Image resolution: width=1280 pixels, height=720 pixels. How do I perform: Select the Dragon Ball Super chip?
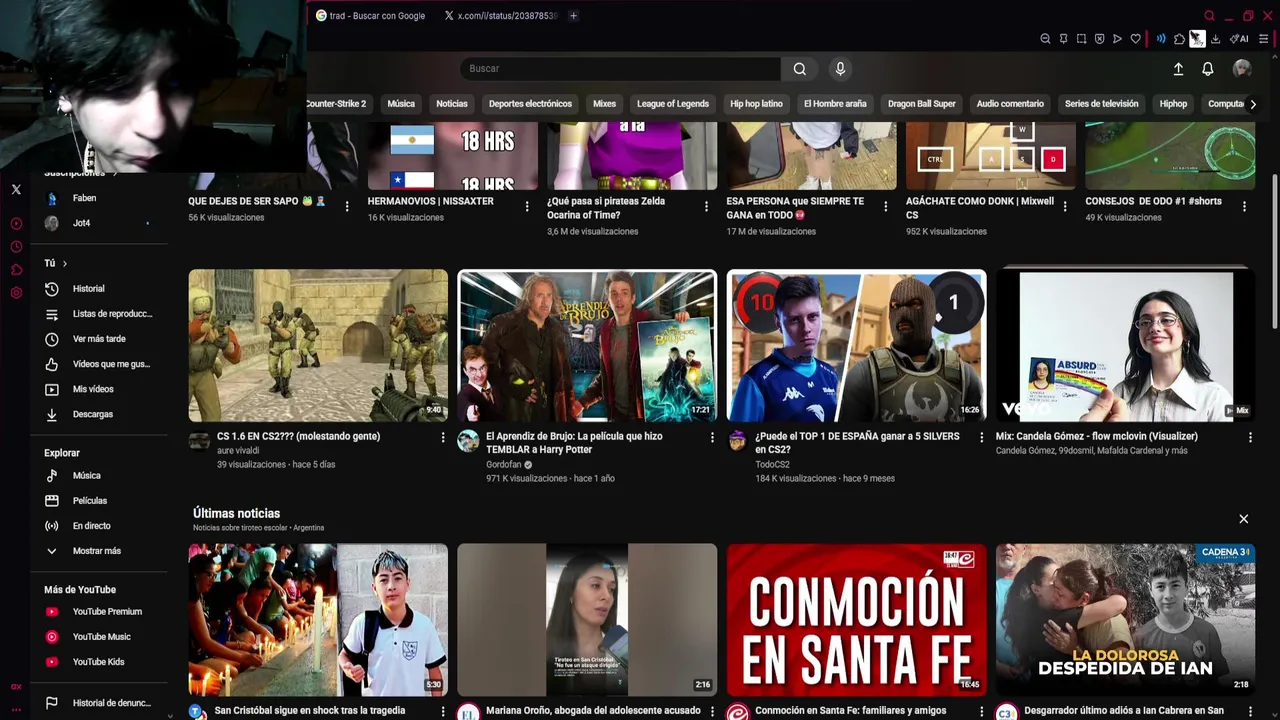click(x=922, y=104)
